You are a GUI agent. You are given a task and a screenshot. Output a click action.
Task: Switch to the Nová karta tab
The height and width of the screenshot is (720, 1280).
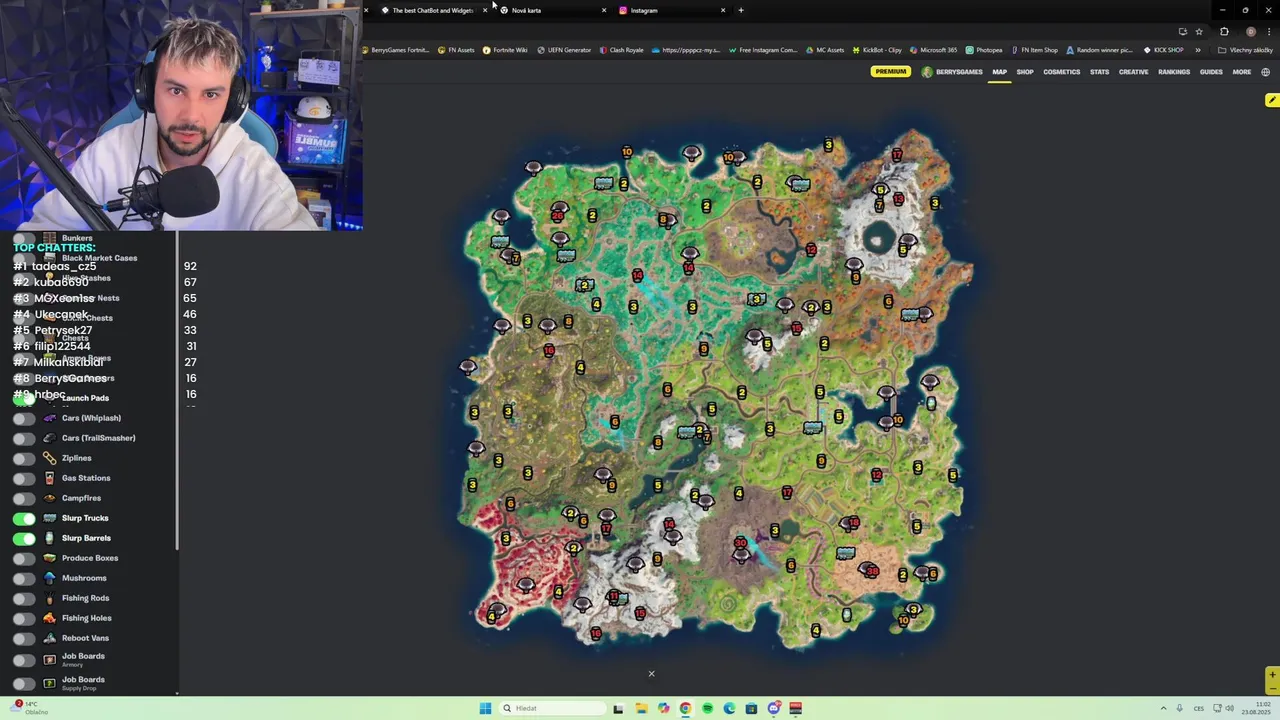coord(551,10)
